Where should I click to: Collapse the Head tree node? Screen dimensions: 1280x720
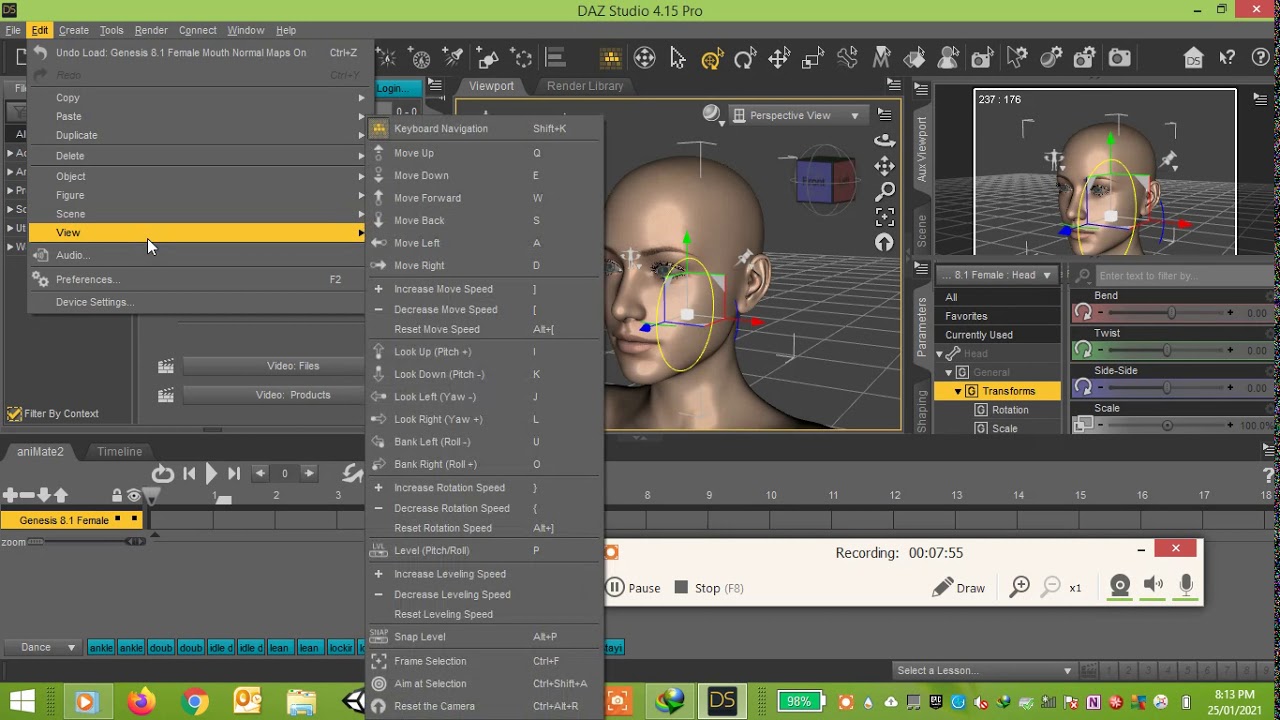[940, 353]
